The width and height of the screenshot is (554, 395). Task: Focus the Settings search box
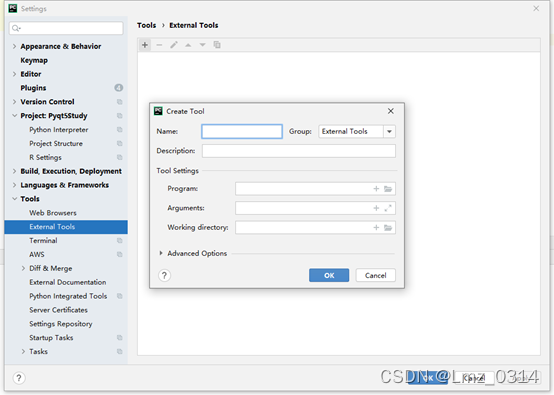66,28
